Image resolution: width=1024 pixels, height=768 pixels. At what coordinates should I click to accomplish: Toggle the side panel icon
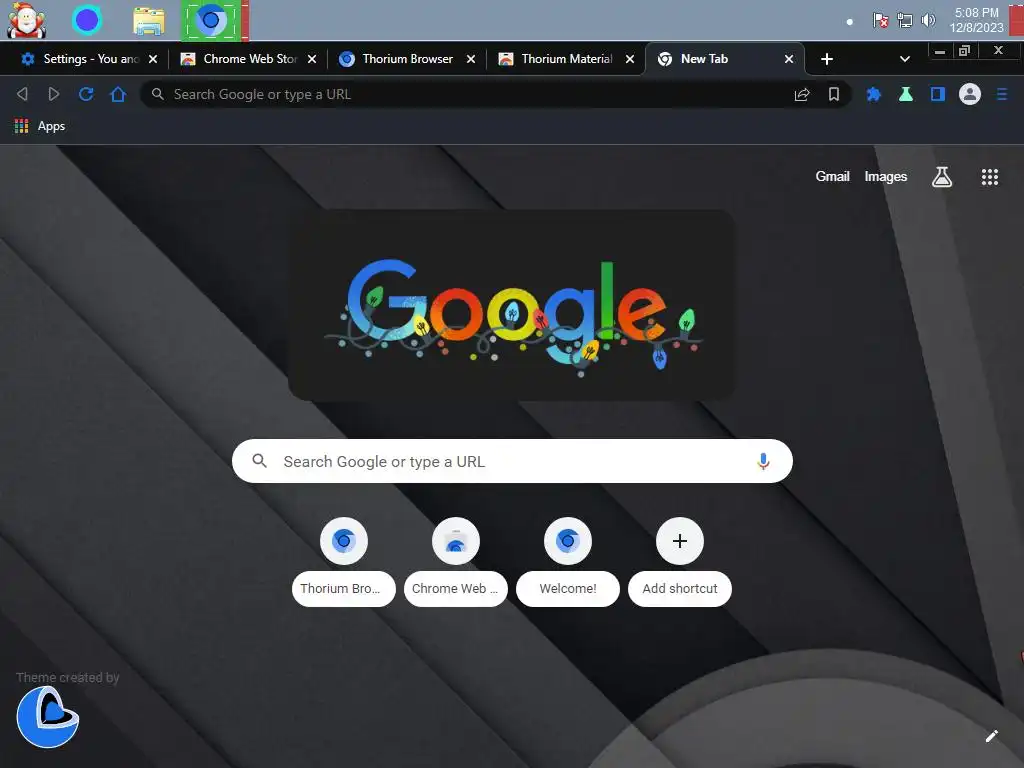point(938,94)
